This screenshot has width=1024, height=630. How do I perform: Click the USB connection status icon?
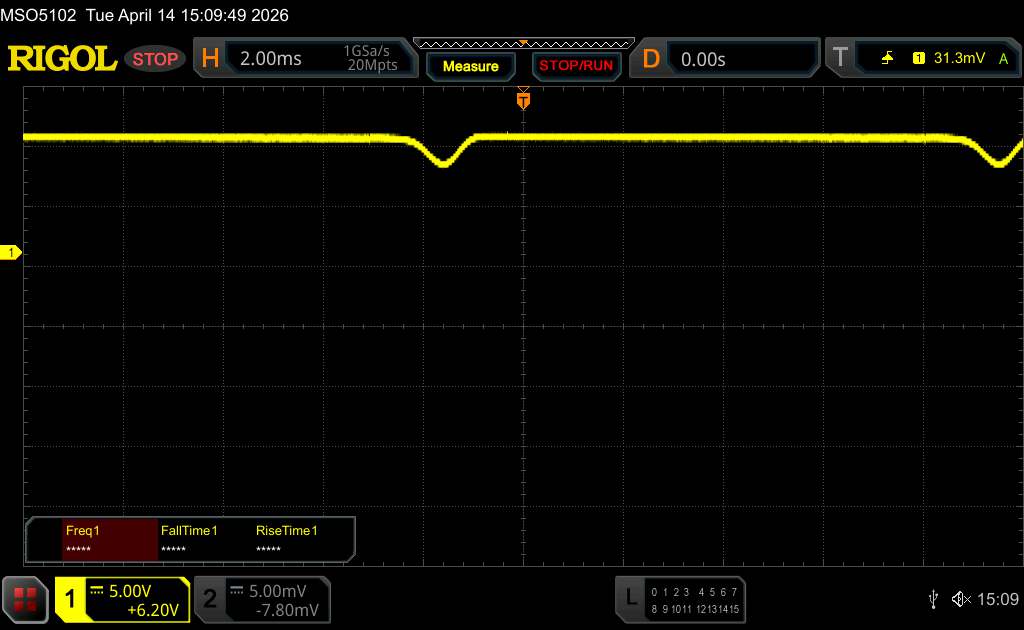click(x=933, y=599)
